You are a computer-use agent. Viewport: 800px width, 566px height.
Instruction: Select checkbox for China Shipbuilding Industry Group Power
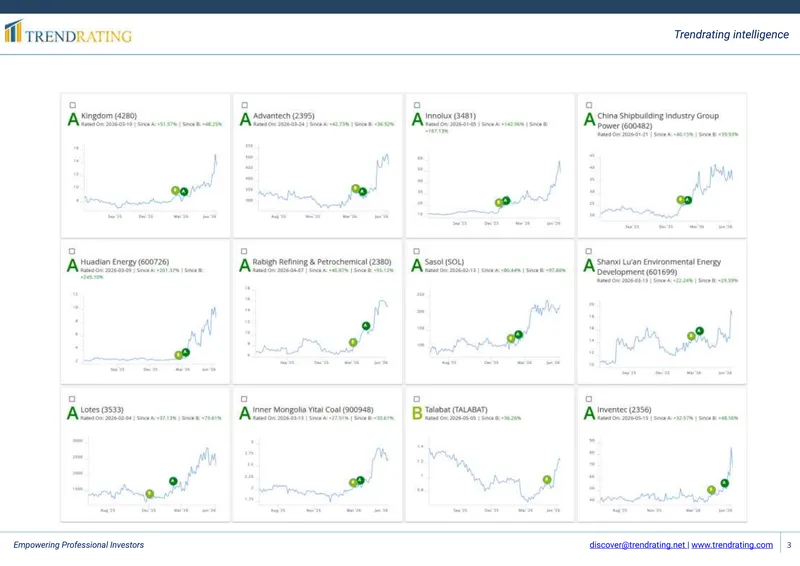pyautogui.click(x=589, y=105)
